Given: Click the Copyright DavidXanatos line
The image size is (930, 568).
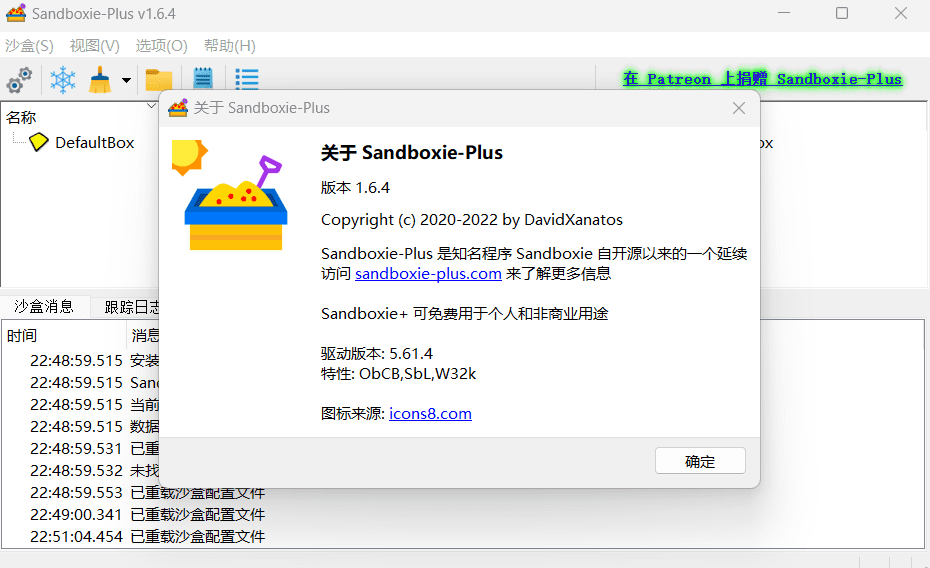Looking at the screenshot, I should [472, 220].
